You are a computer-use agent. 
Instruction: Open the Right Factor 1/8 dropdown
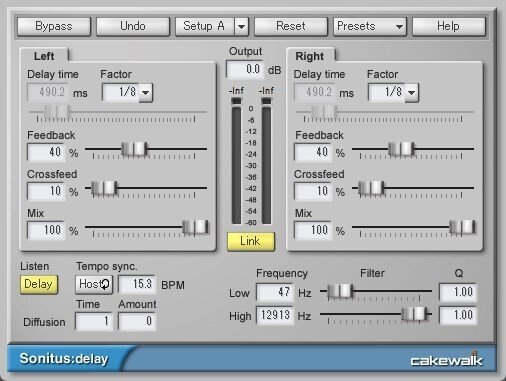[393, 92]
